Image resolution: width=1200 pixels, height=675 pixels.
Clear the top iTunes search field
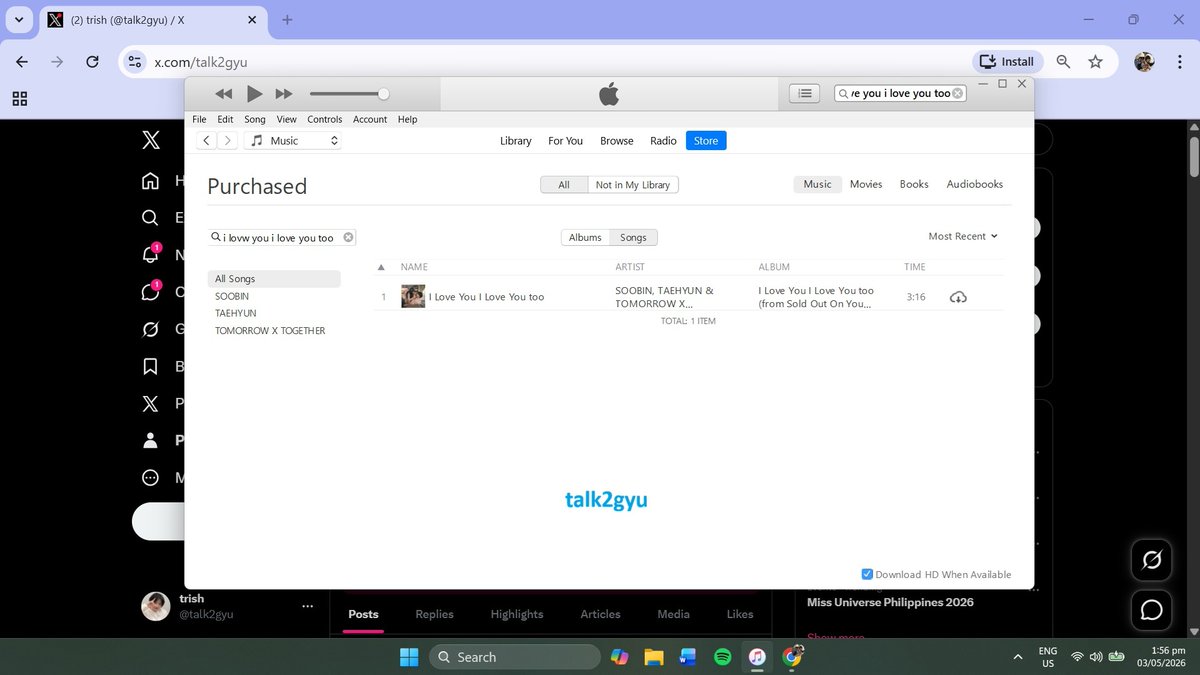point(957,93)
